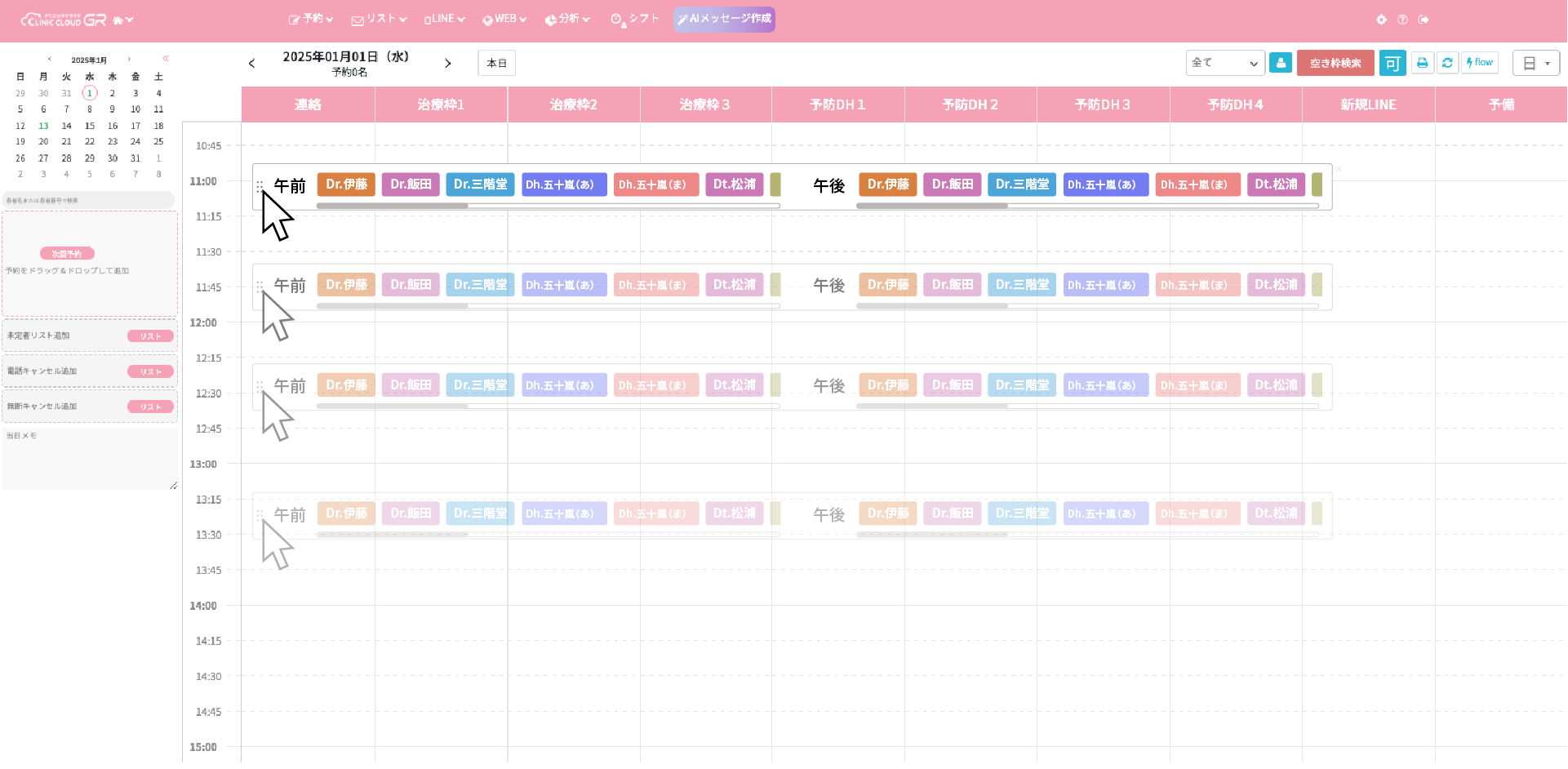This screenshot has height=769, width=1568.
Task: Open the 全て filter dropdown
Action: (x=1224, y=63)
